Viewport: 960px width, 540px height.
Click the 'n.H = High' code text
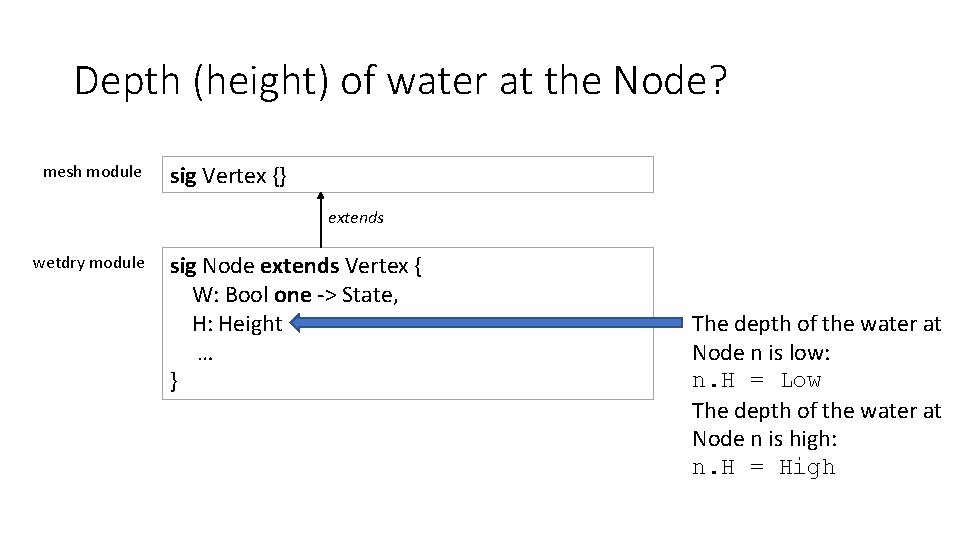pyautogui.click(x=763, y=468)
